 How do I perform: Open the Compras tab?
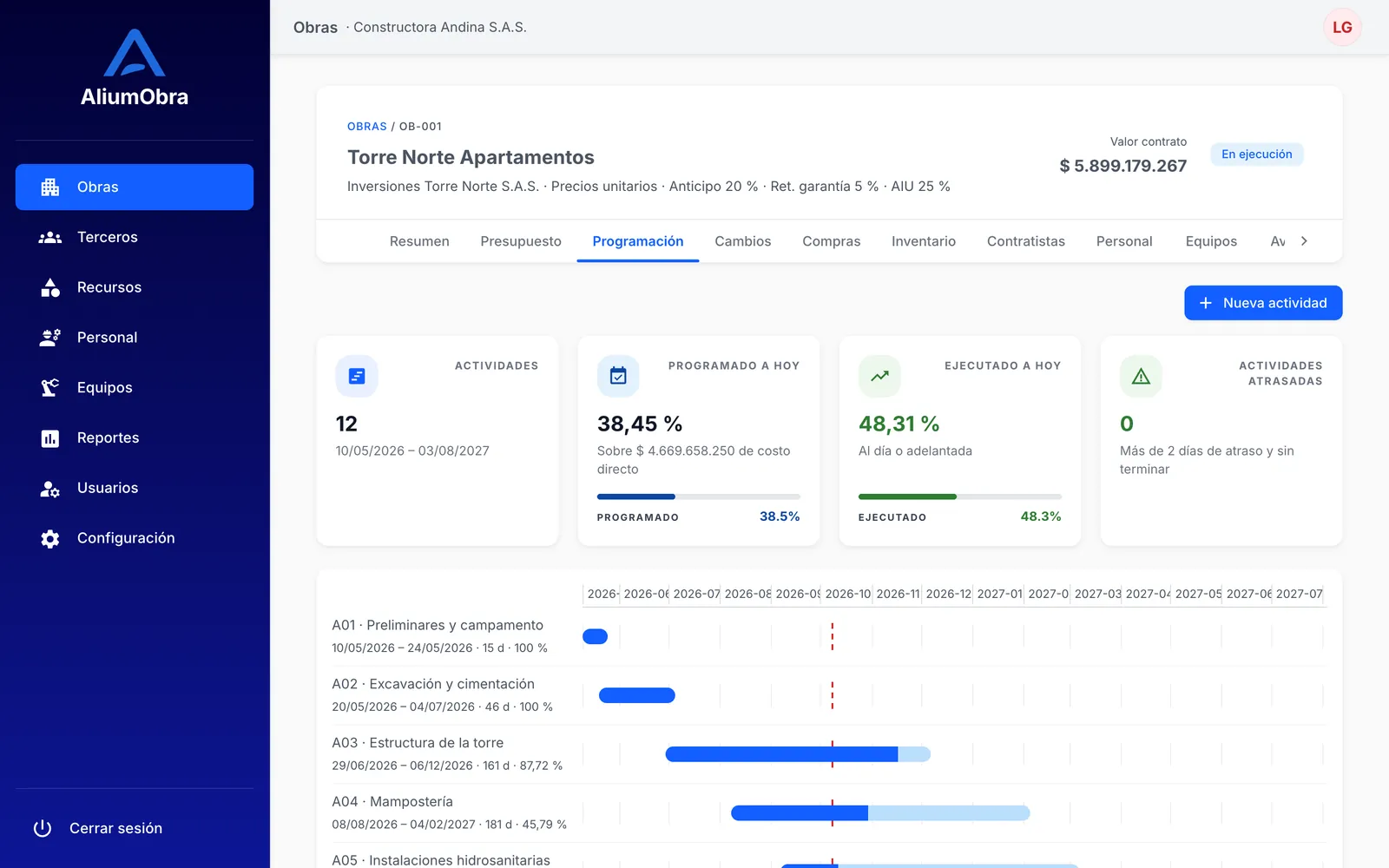tap(832, 241)
